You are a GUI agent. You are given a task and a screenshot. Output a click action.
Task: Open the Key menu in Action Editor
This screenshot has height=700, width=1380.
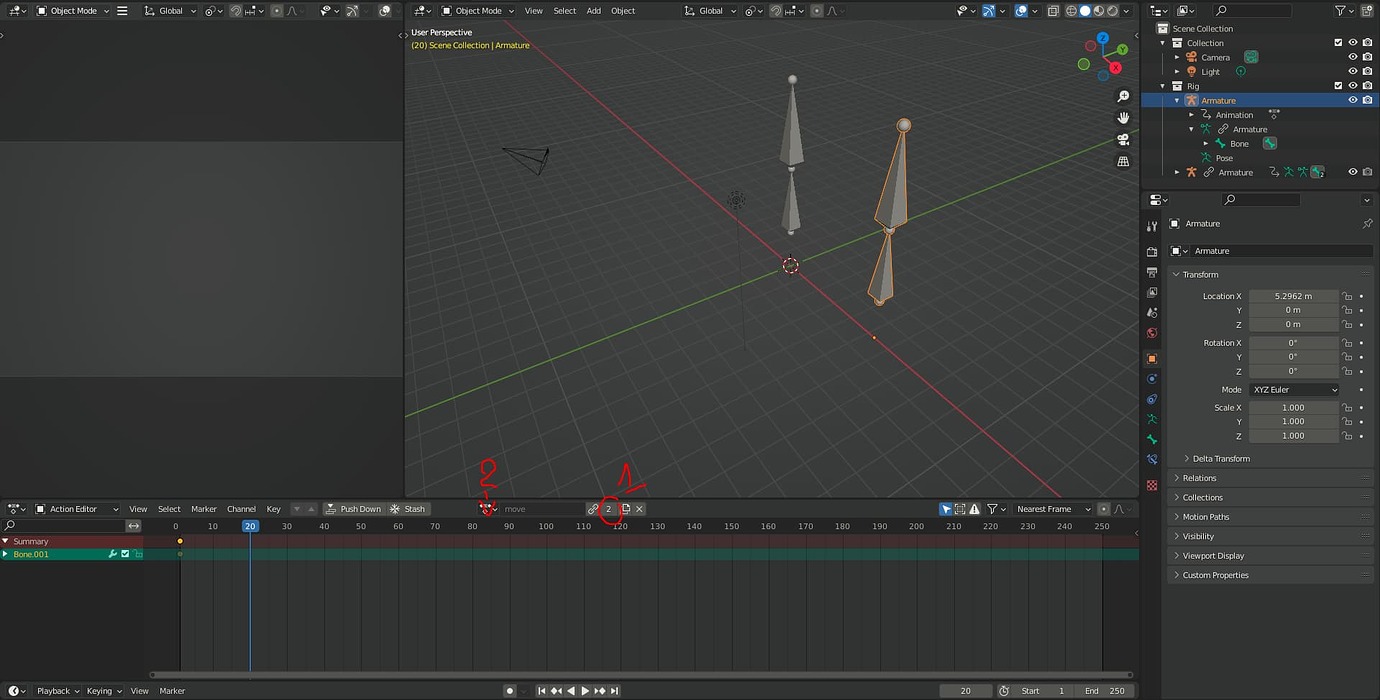(273, 509)
